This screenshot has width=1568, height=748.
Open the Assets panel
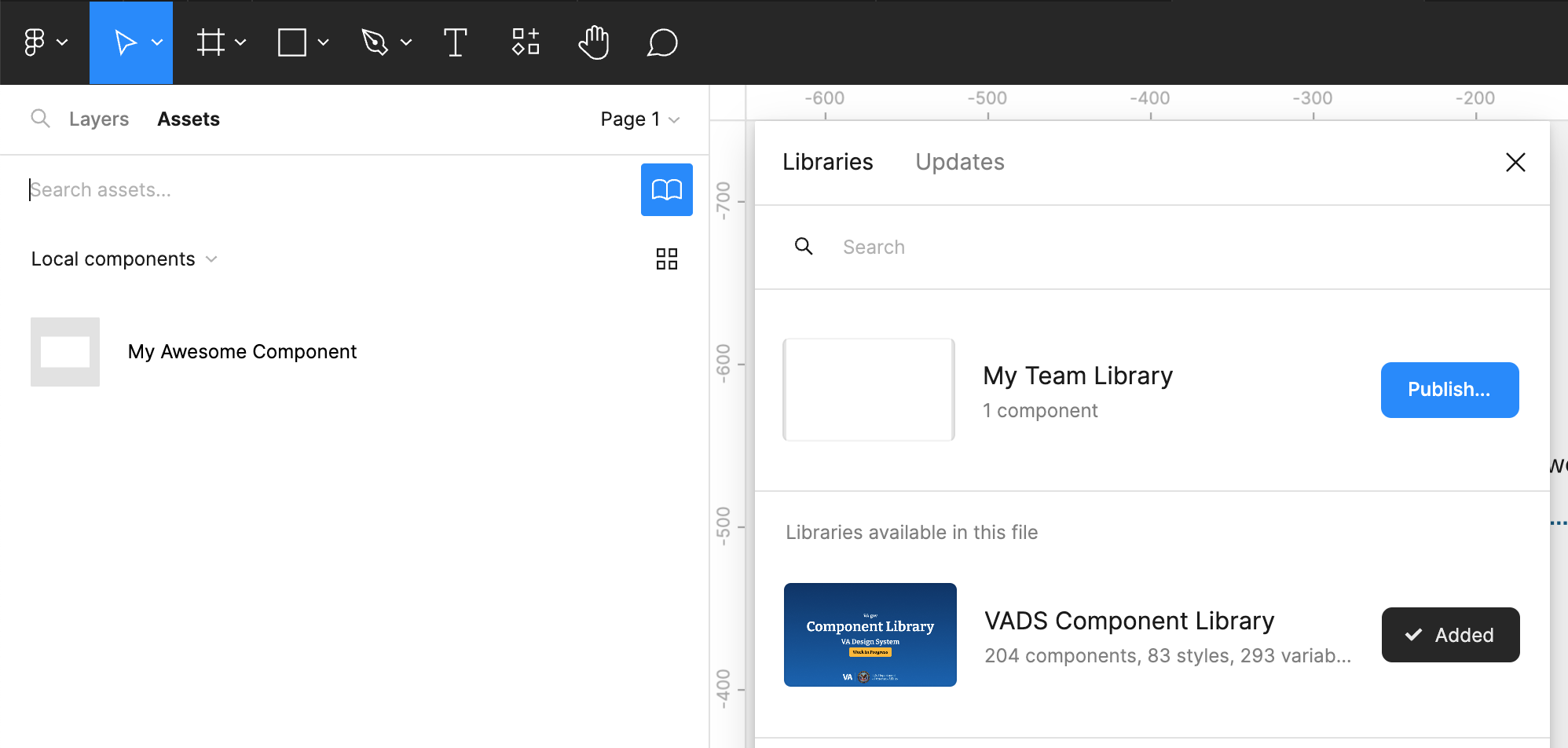[x=188, y=119]
